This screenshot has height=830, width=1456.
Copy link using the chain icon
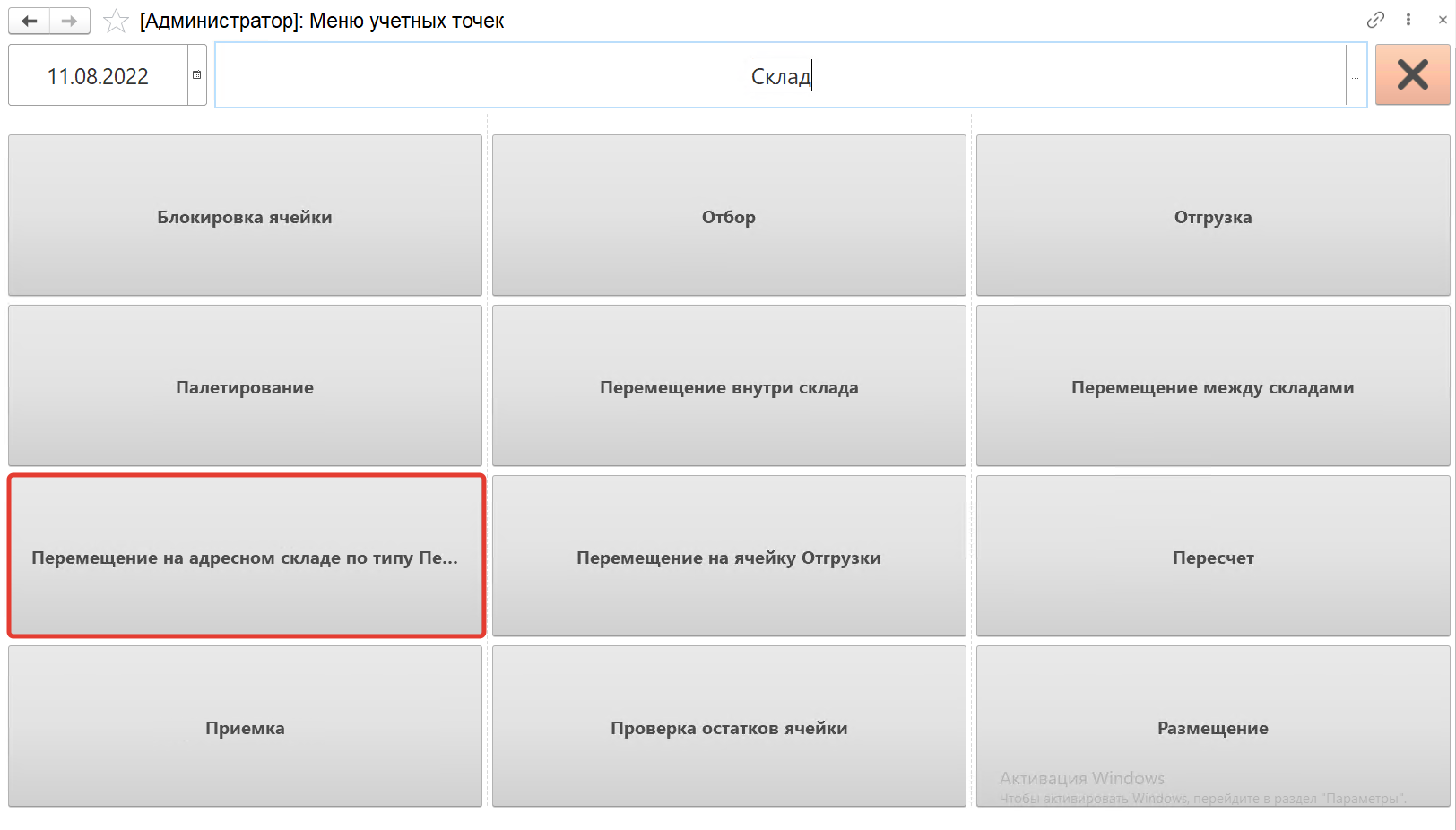pos(1375,20)
